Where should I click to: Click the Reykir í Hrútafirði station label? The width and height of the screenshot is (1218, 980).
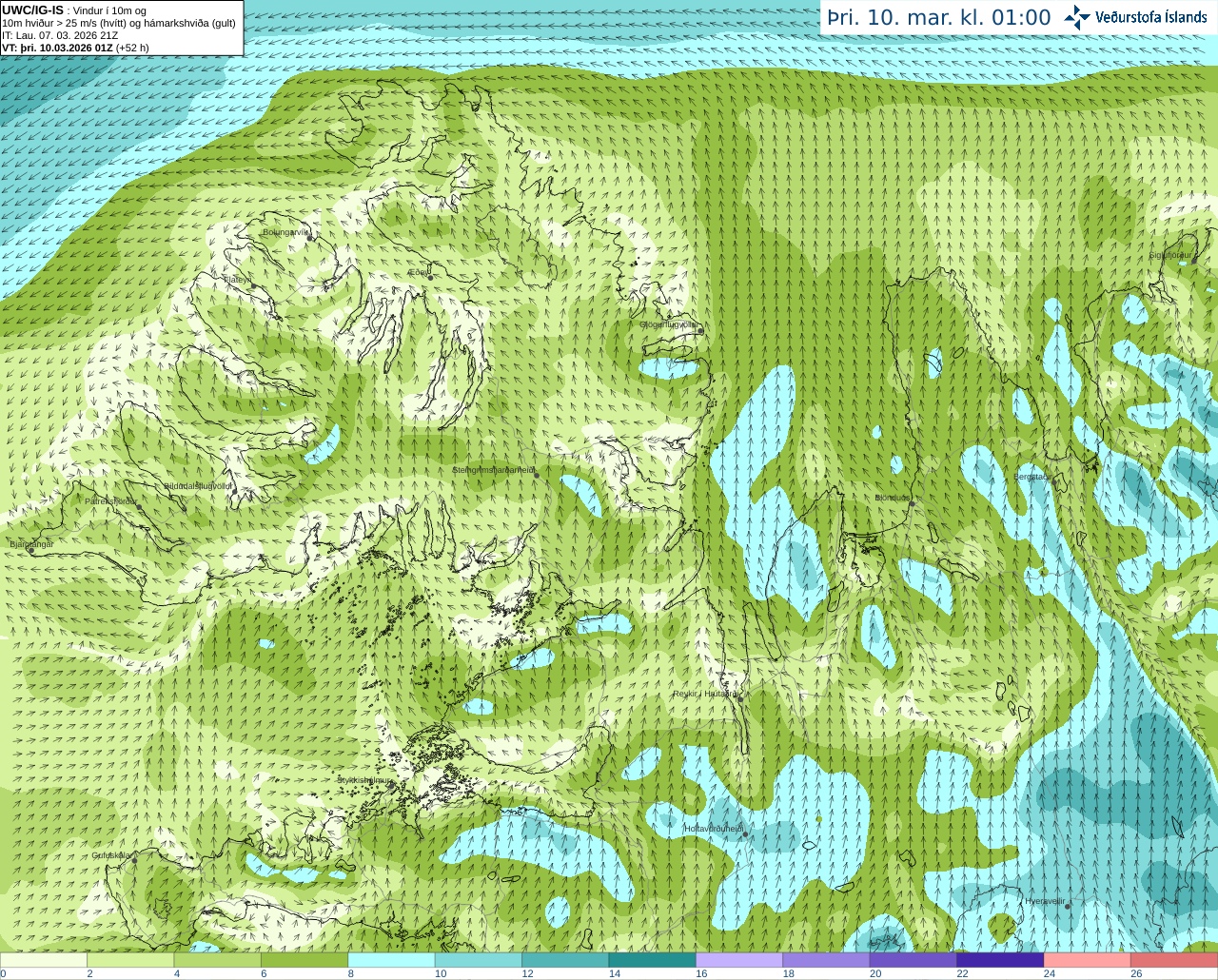(x=706, y=694)
